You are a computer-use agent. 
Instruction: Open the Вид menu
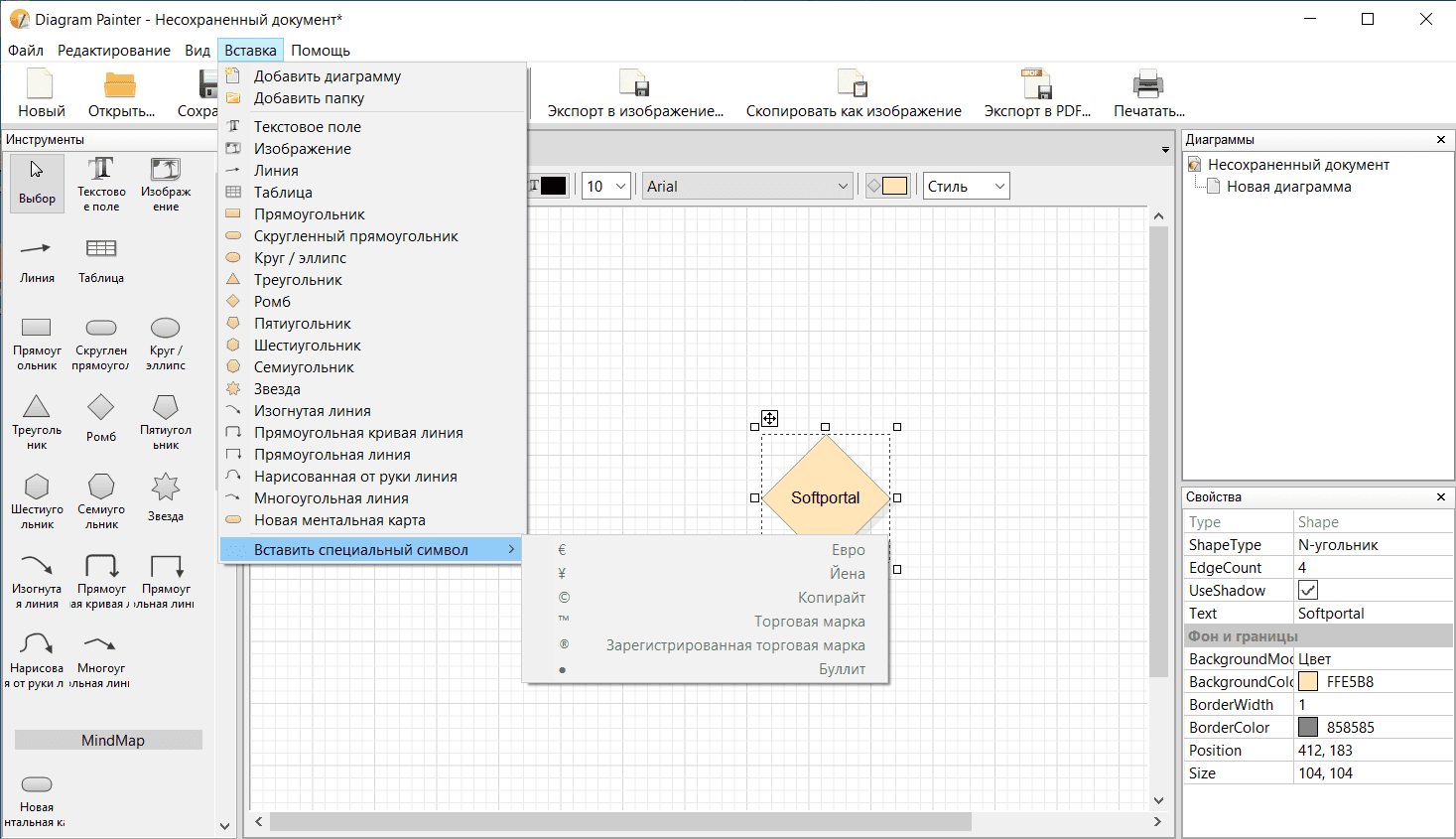pos(198,50)
